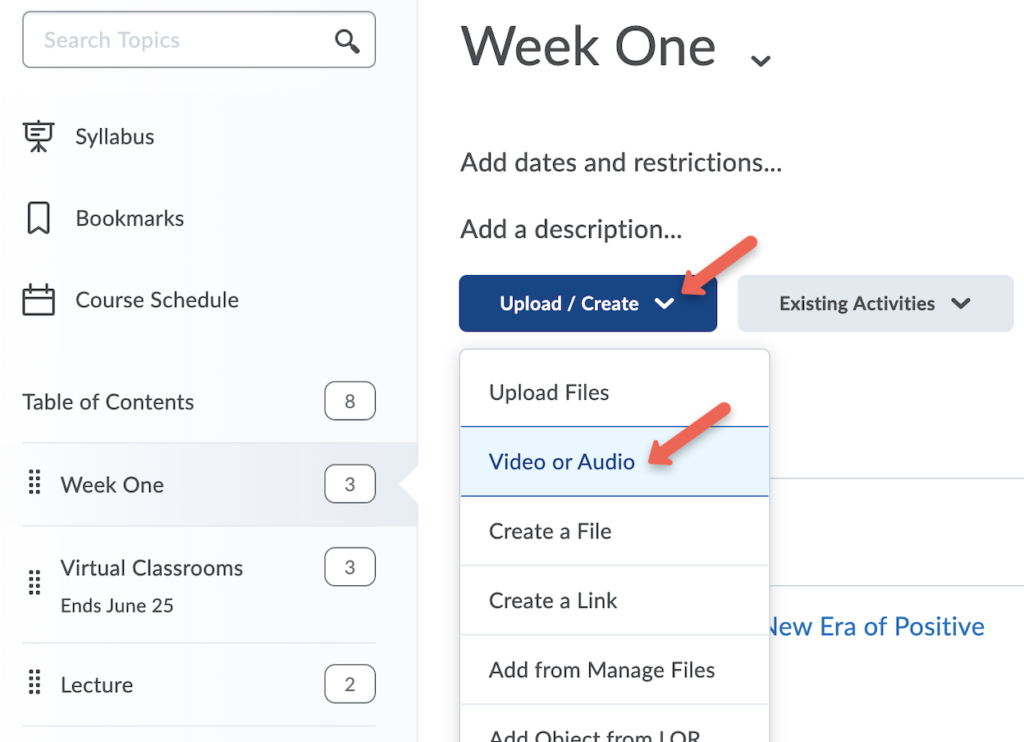Screen dimensions: 1024x742
Task: Click the Course Schedule calendar icon
Action: coord(37,299)
